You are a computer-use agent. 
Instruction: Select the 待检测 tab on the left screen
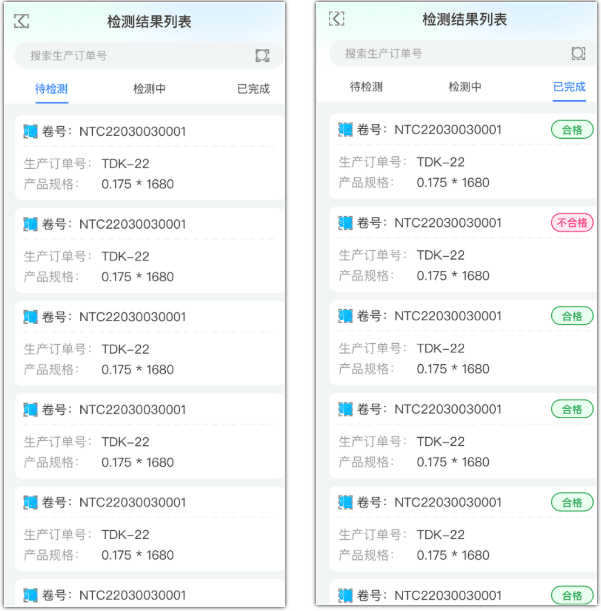coord(52,89)
